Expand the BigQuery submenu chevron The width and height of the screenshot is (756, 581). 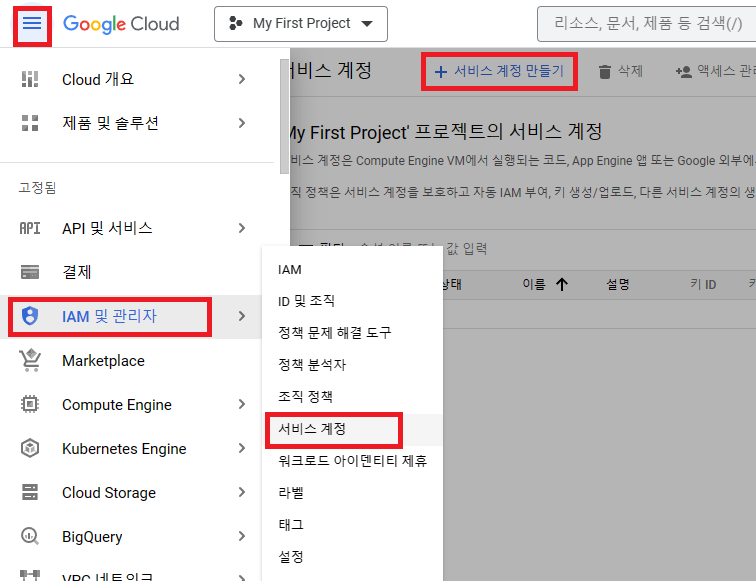242,537
